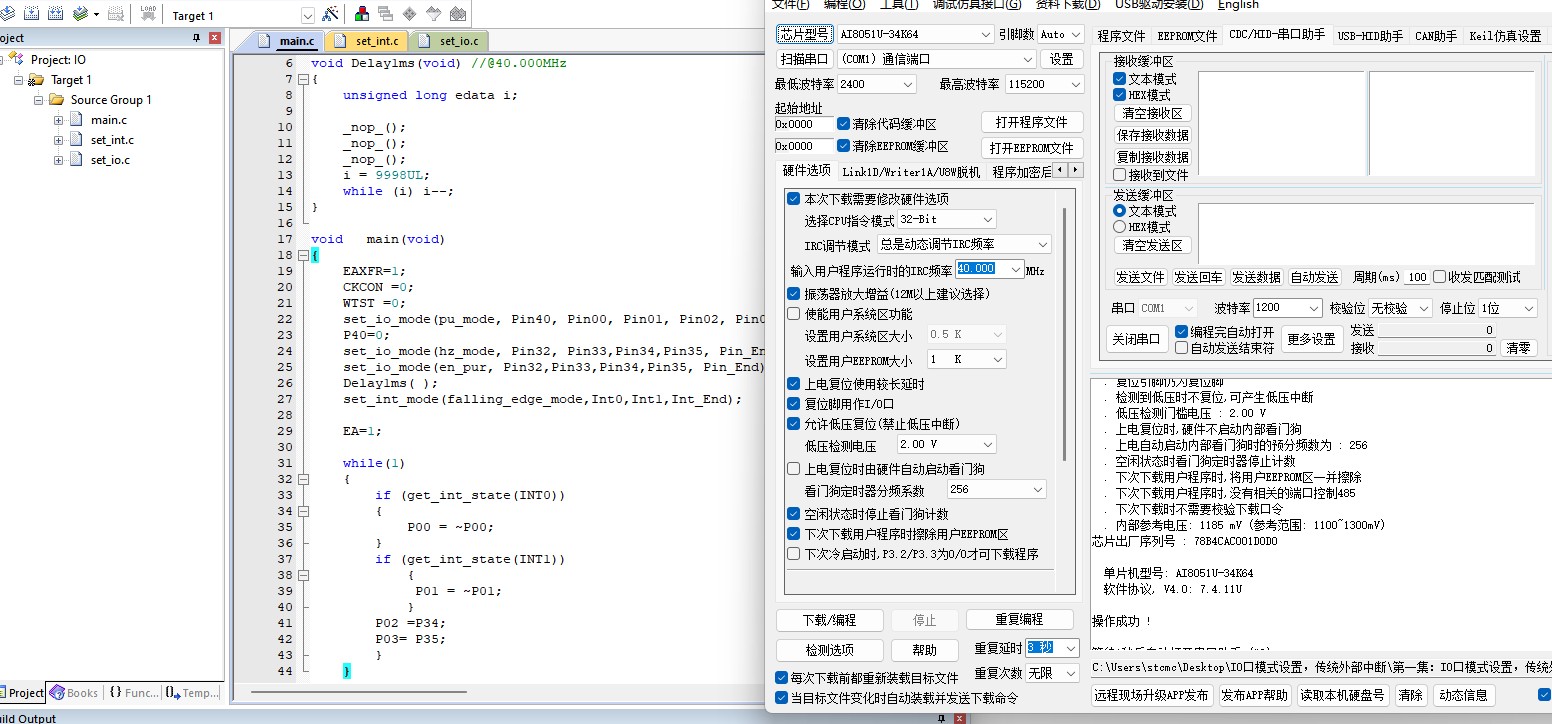Open the Templates tab in project panel
Screen dimensions: 1552x724
pyautogui.click(x=192, y=692)
